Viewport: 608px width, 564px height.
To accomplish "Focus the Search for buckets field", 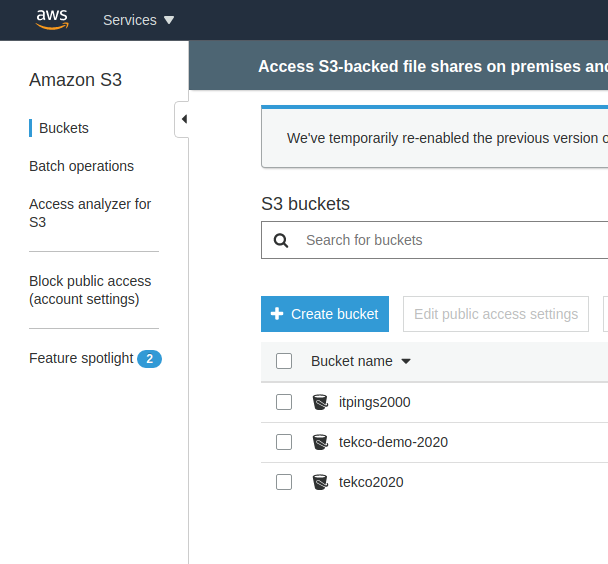I will click(x=434, y=240).
